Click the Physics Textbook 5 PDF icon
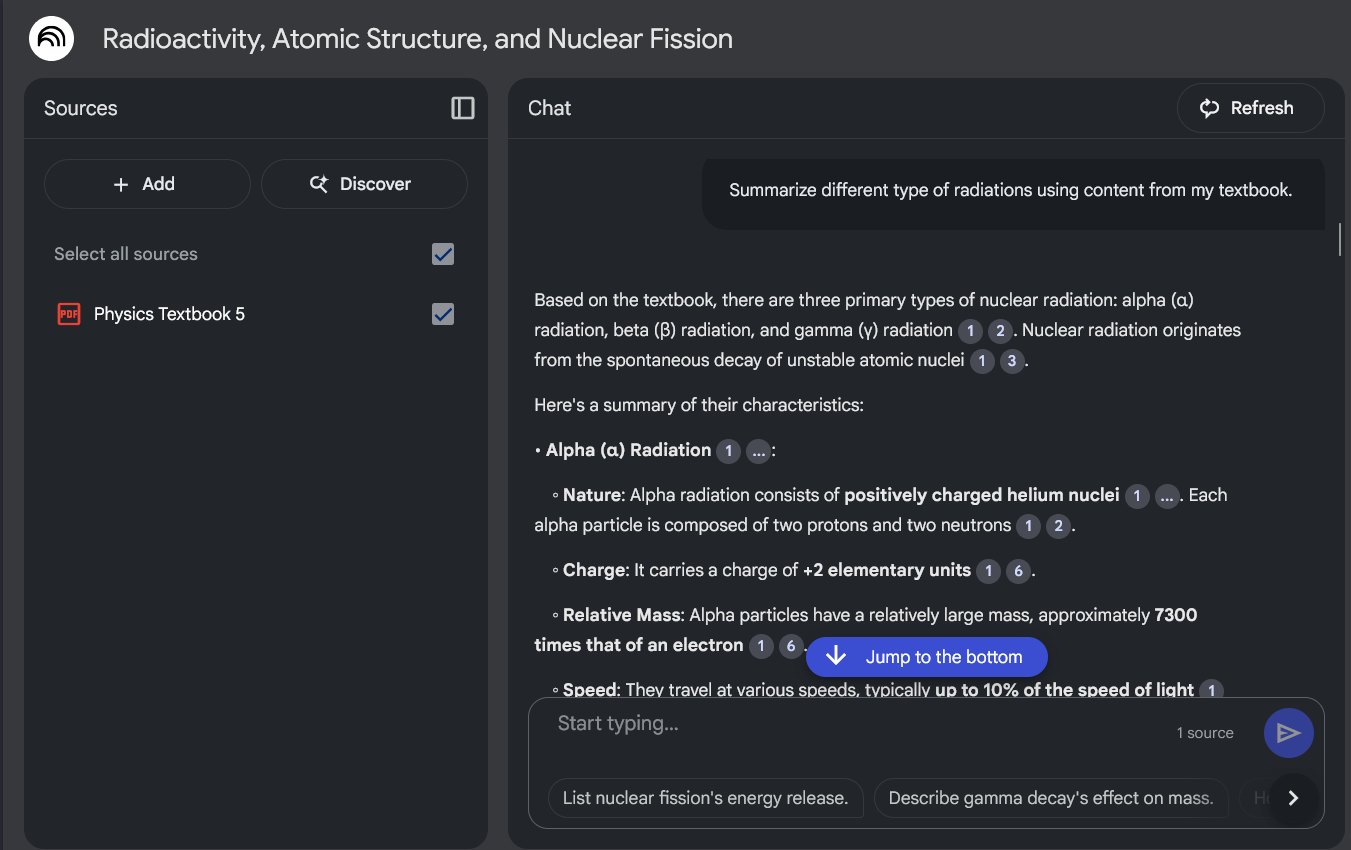1351x850 pixels. pos(68,314)
